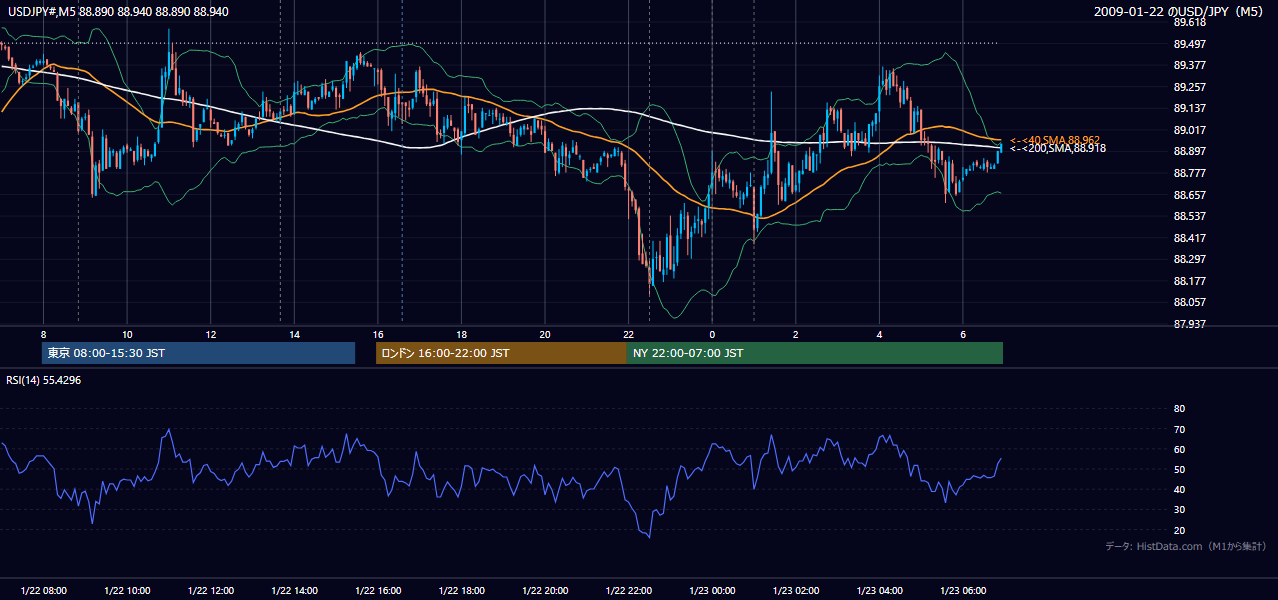Screen dimensions: 1278x600
Task: Click price axis value 89.497
Action: pyautogui.click(x=1189, y=44)
